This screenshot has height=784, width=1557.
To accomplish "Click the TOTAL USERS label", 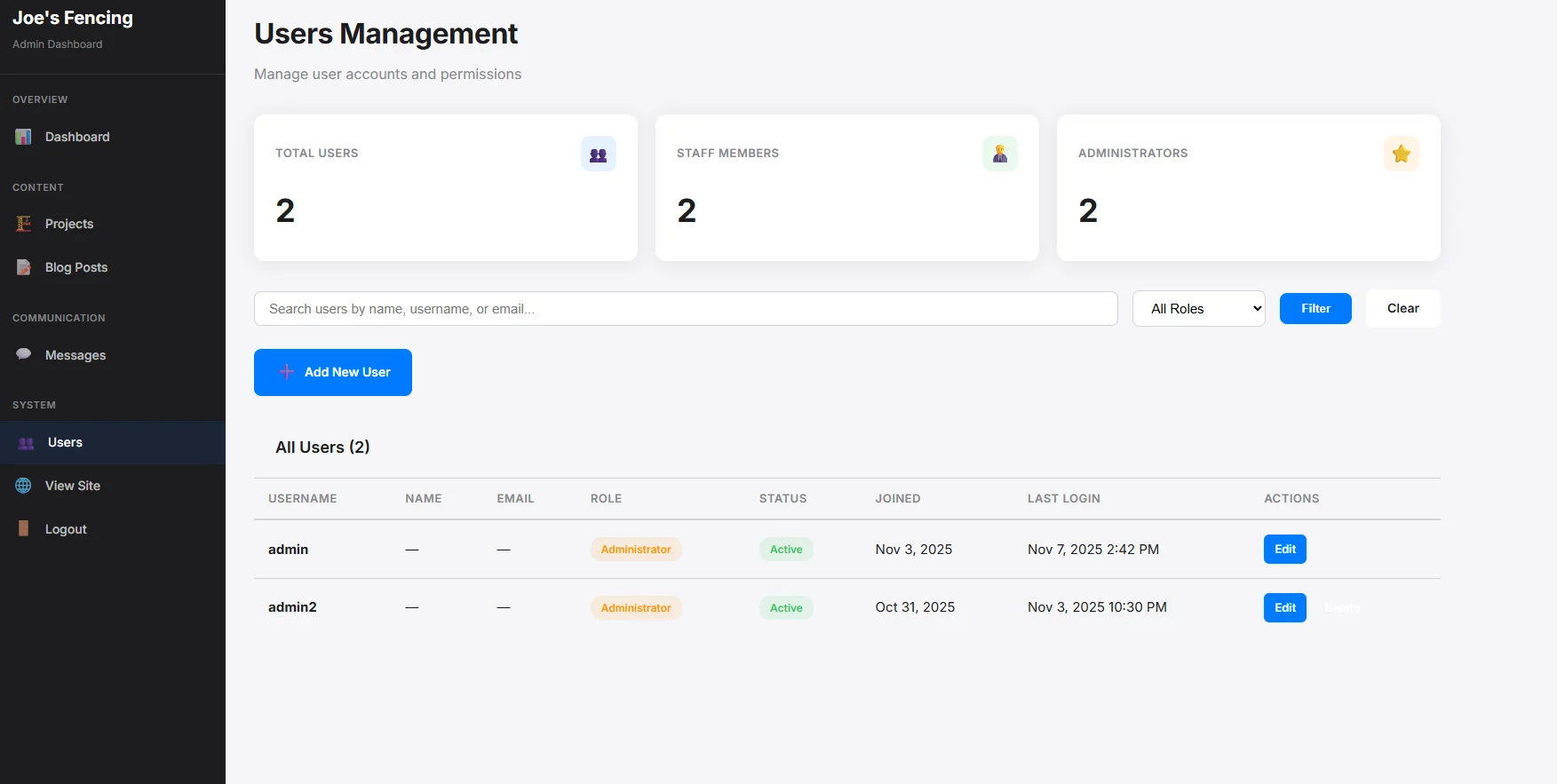I will pos(317,154).
